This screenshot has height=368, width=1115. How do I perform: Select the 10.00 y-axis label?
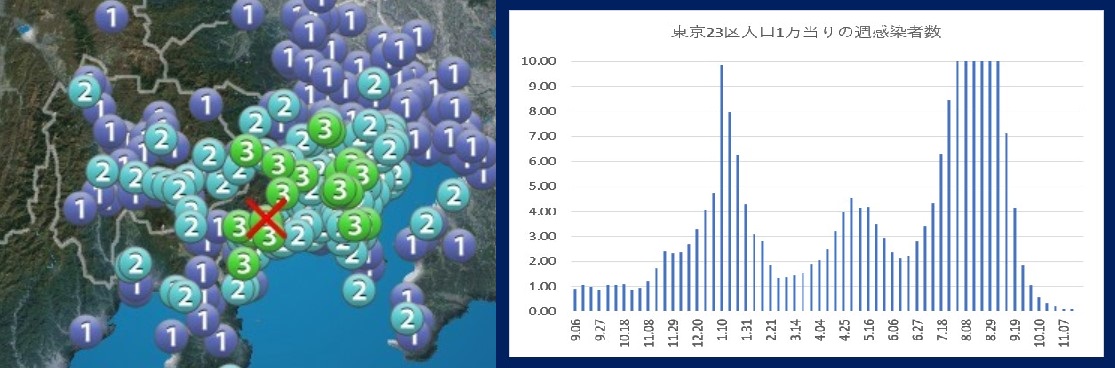tap(542, 61)
